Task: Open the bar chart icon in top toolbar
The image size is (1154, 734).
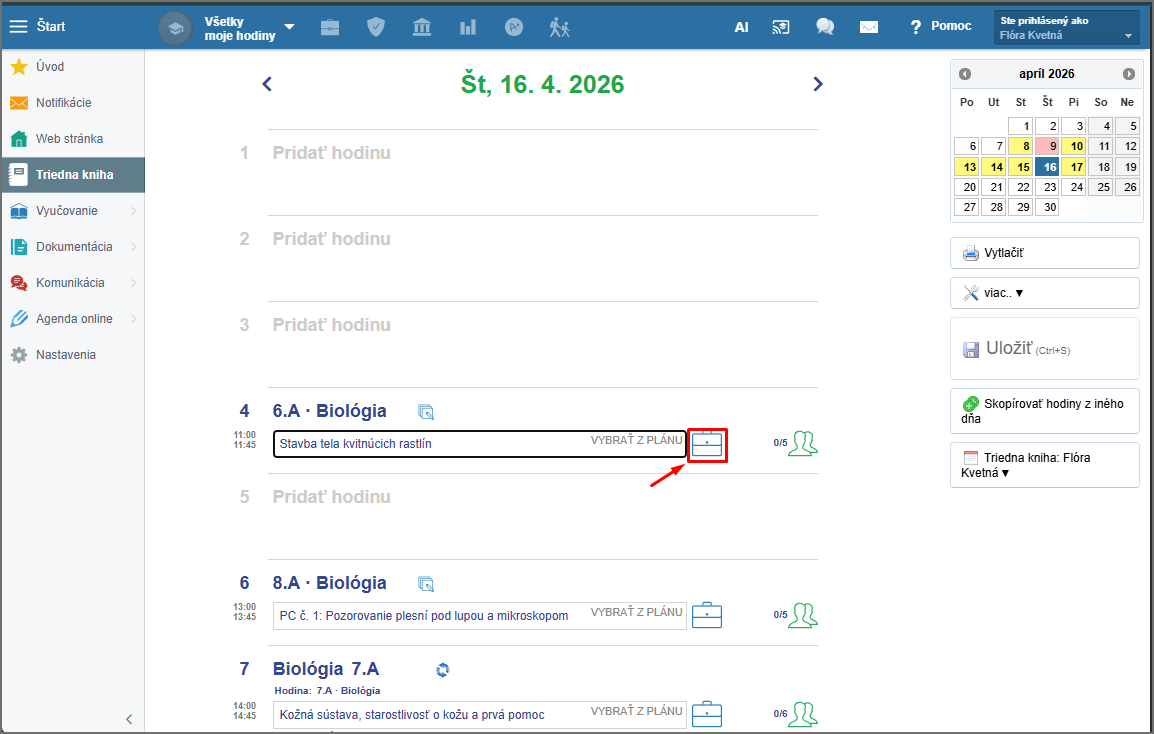Action: 467,27
